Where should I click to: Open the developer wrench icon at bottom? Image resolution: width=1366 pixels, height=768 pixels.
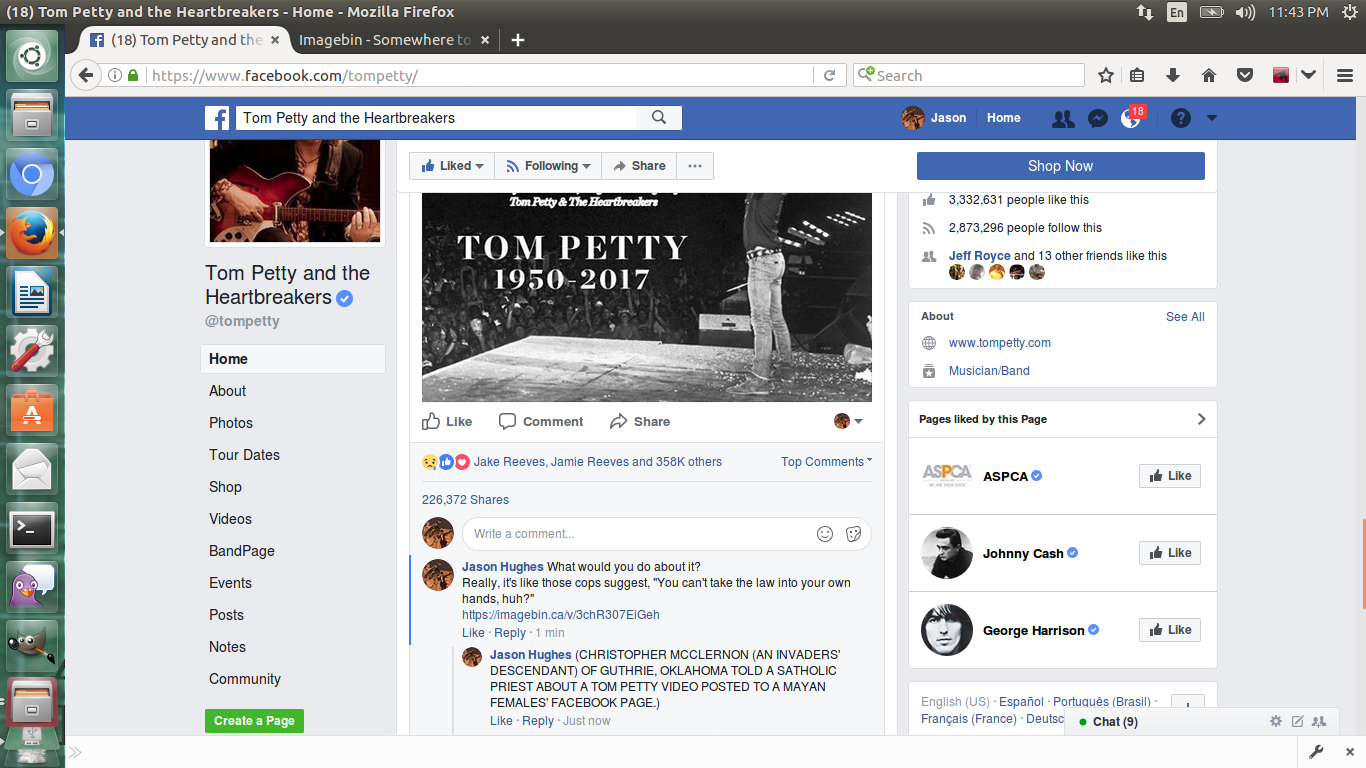coord(1316,752)
